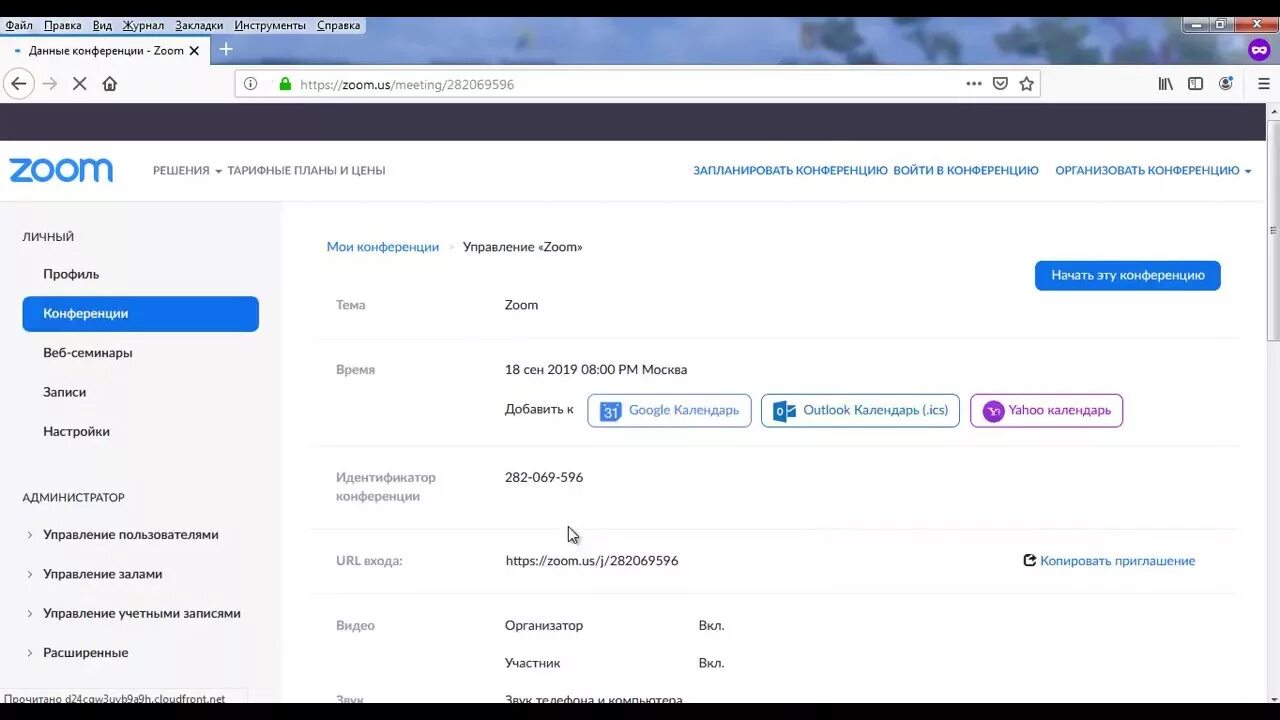Click the browser forward arrow button
1280x720 pixels.
(x=50, y=84)
